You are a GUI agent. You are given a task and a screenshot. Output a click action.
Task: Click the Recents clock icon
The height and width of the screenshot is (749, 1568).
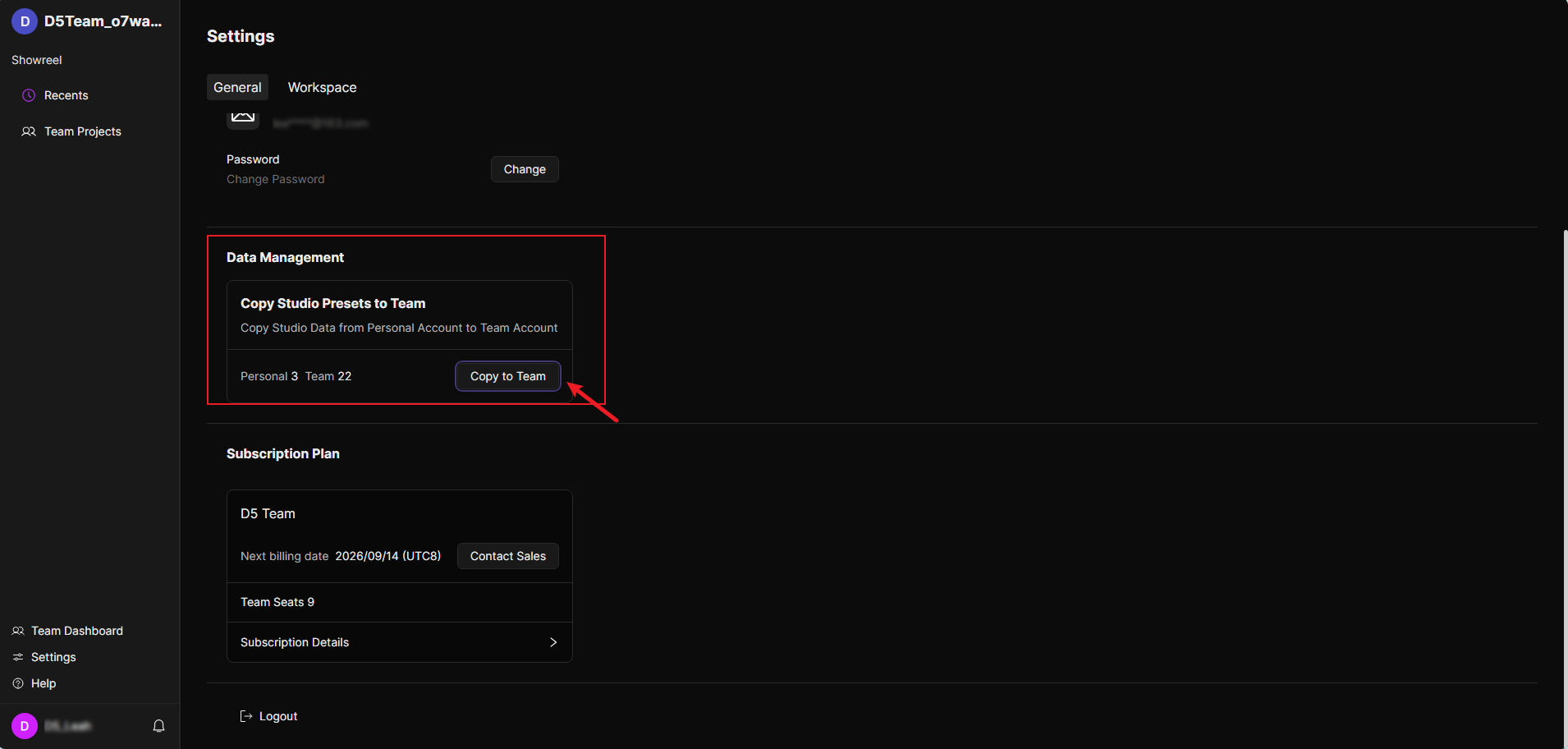[x=29, y=95]
